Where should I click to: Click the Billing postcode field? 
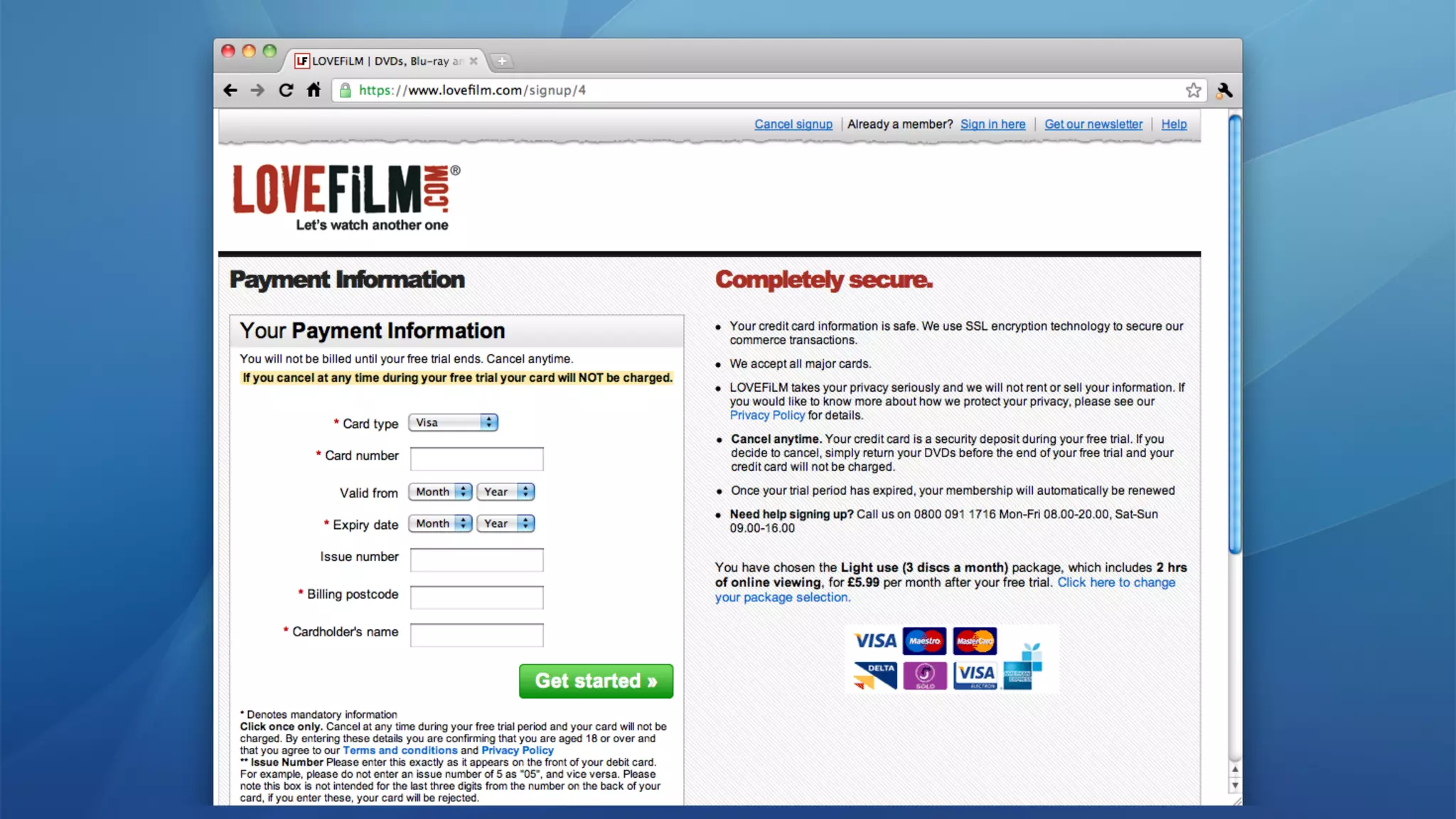pos(476,597)
